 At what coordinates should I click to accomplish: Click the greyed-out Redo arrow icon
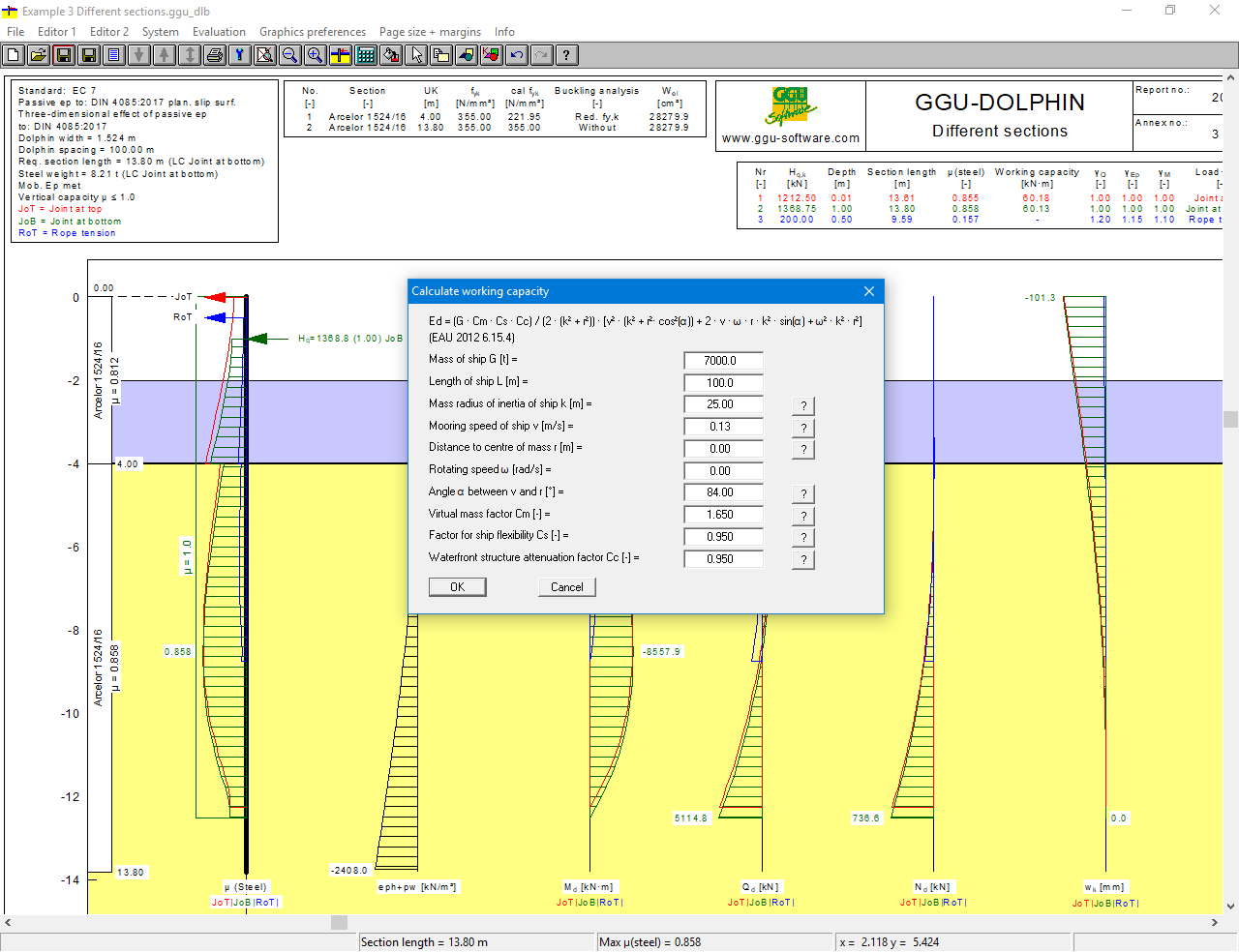[542, 55]
